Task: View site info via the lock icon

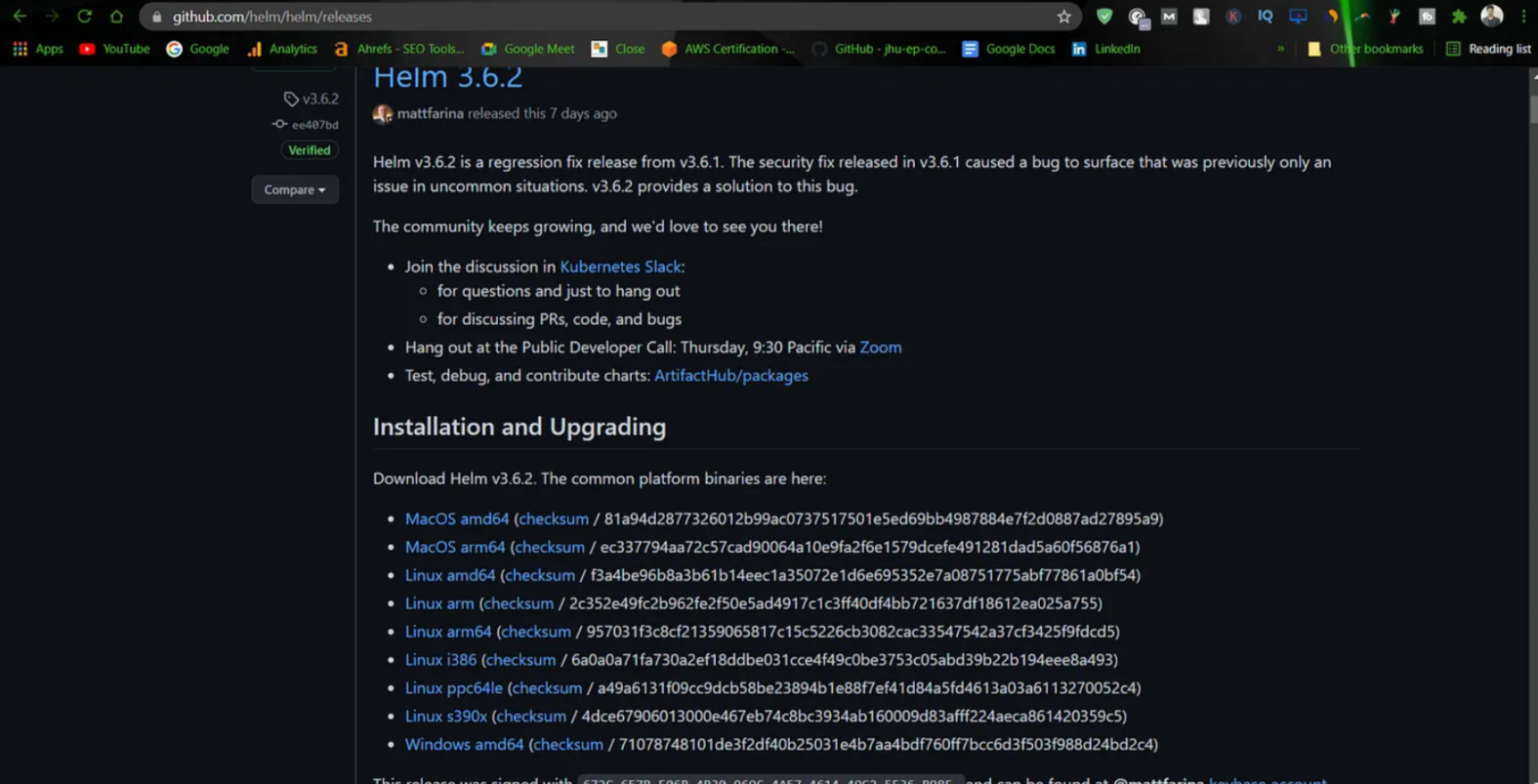Action: click(x=156, y=17)
